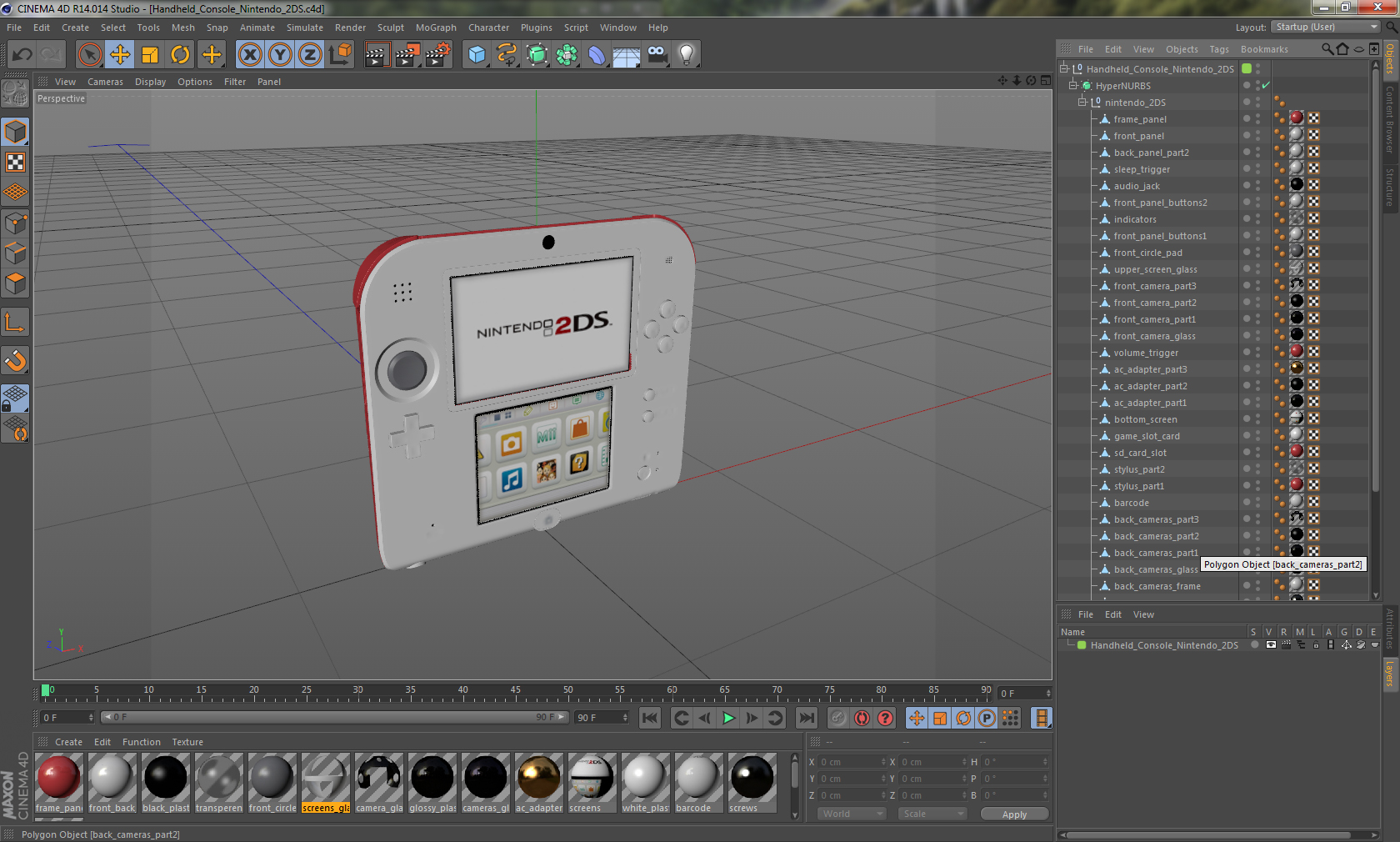Add a camera object
The width and height of the screenshot is (1400, 842).
pyautogui.click(x=657, y=55)
